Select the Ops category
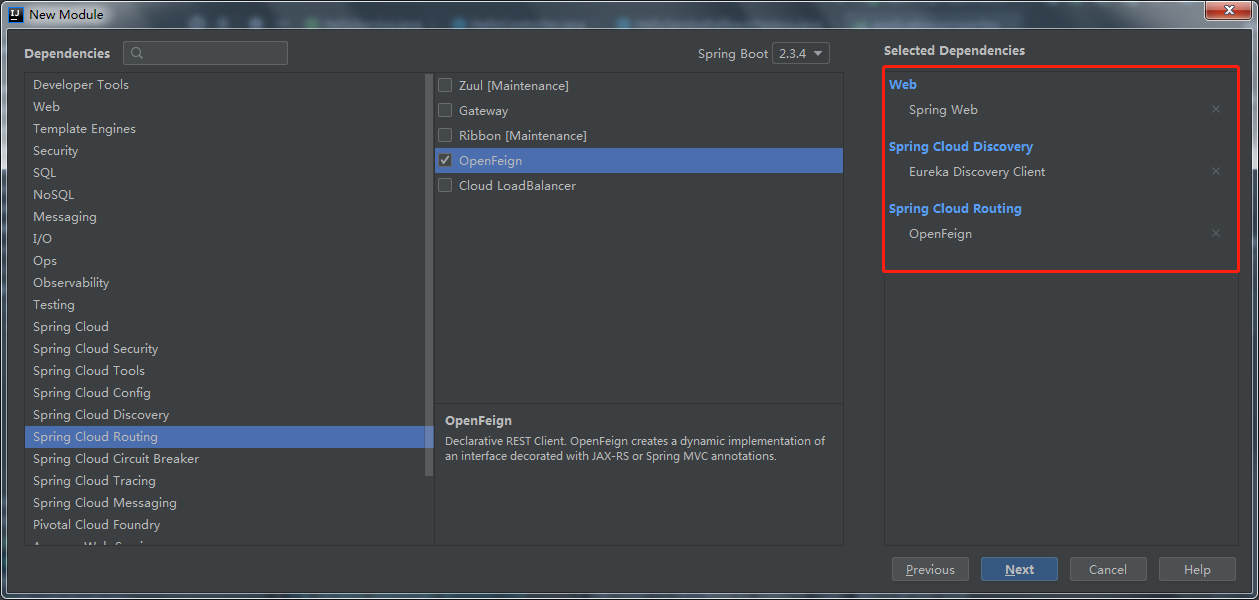 coord(228,261)
